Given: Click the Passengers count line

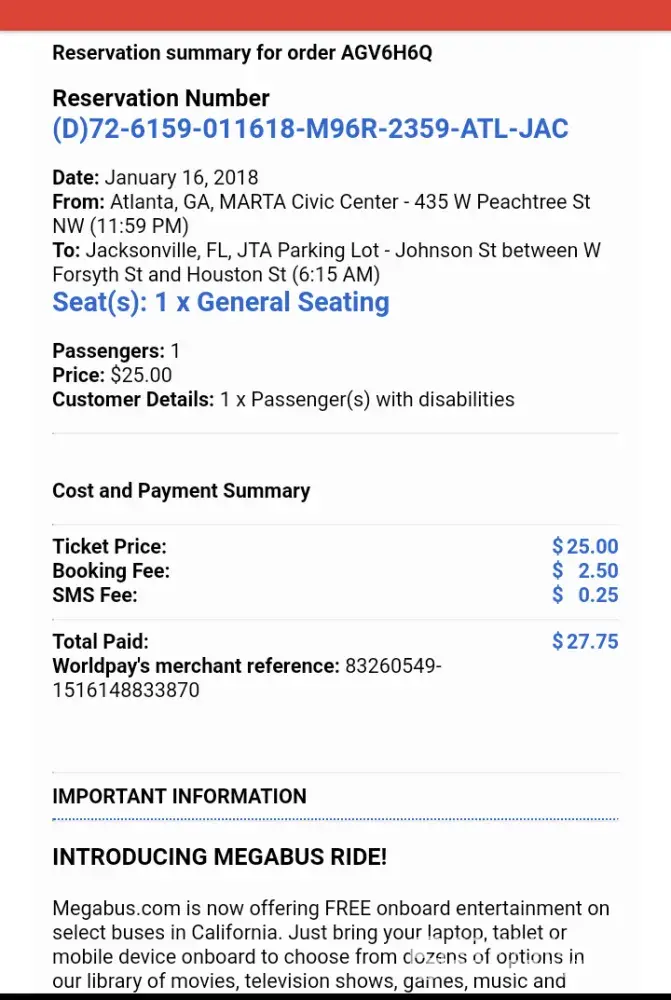Looking at the screenshot, I should point(116,351).
